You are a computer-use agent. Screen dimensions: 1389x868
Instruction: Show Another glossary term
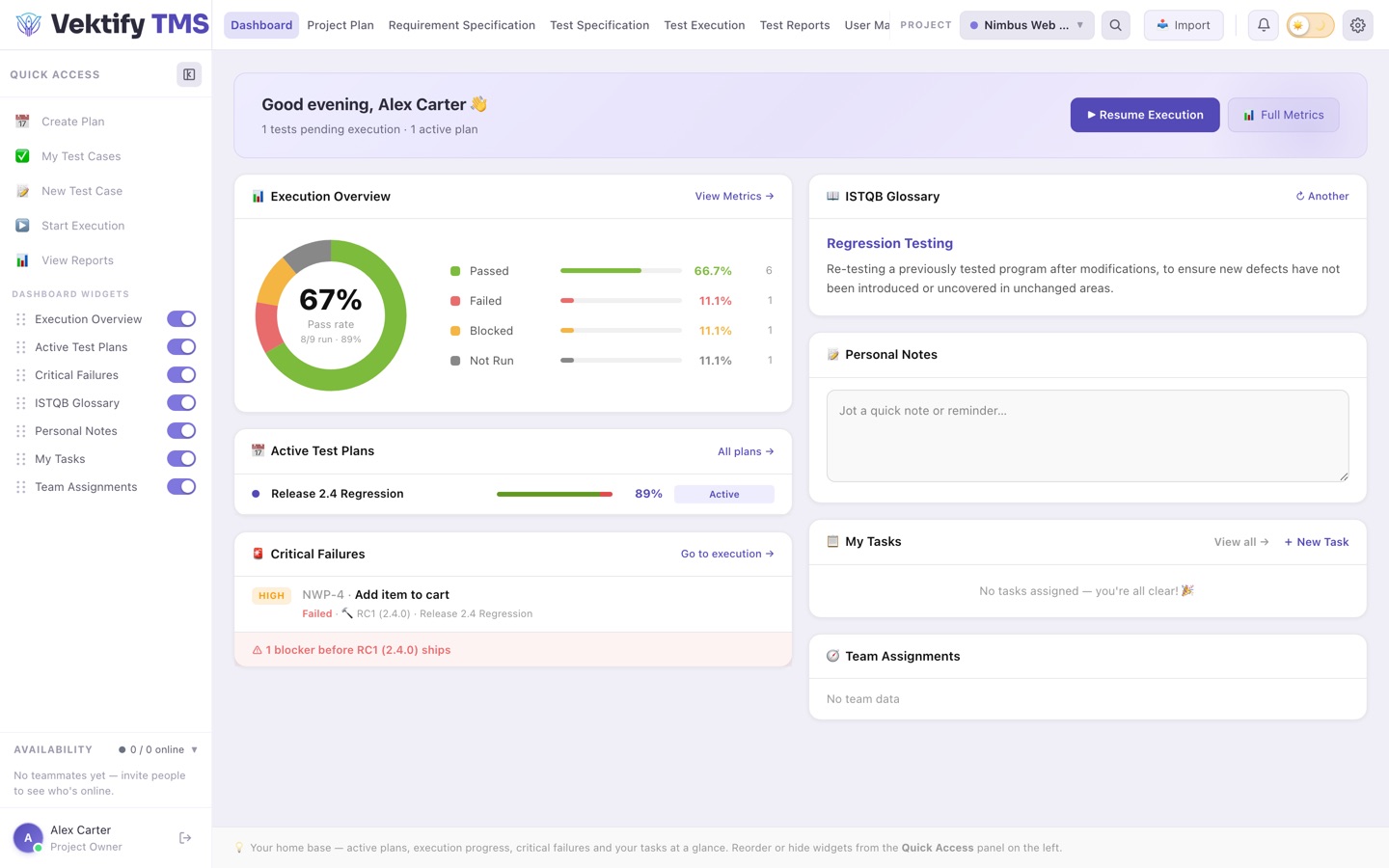tap(1322, 196)
